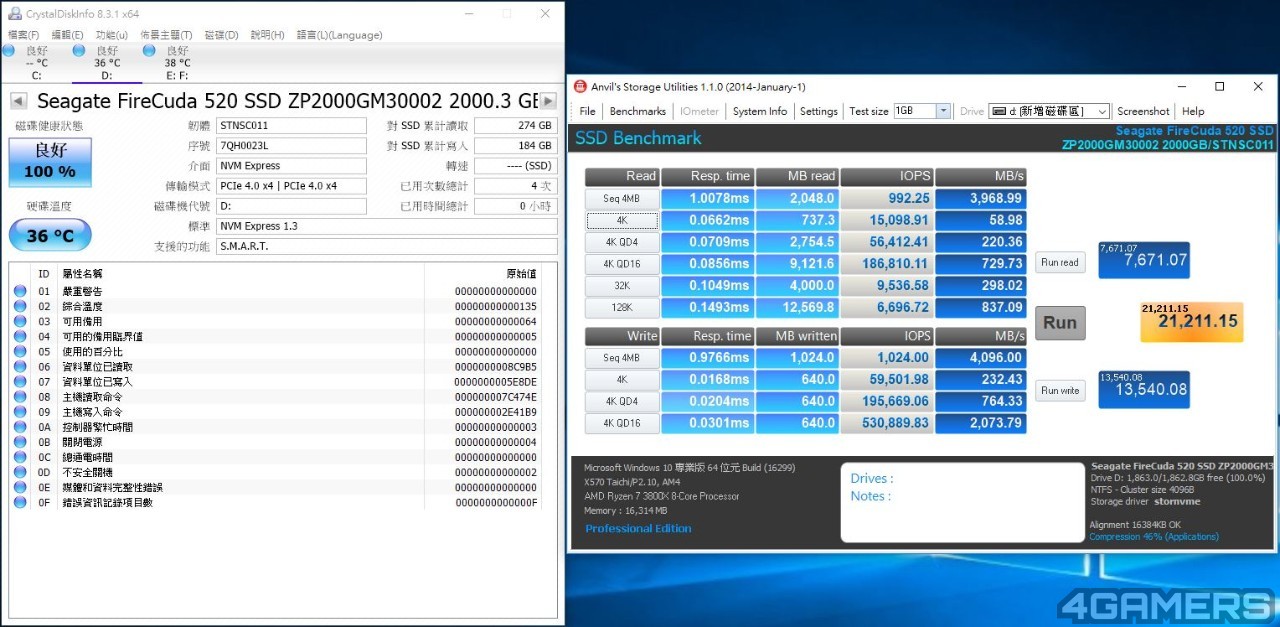The height and width of the screenshot is (627, 1280).
Task: Click the 4K QD16 write test button
Action: click(621, 423)
